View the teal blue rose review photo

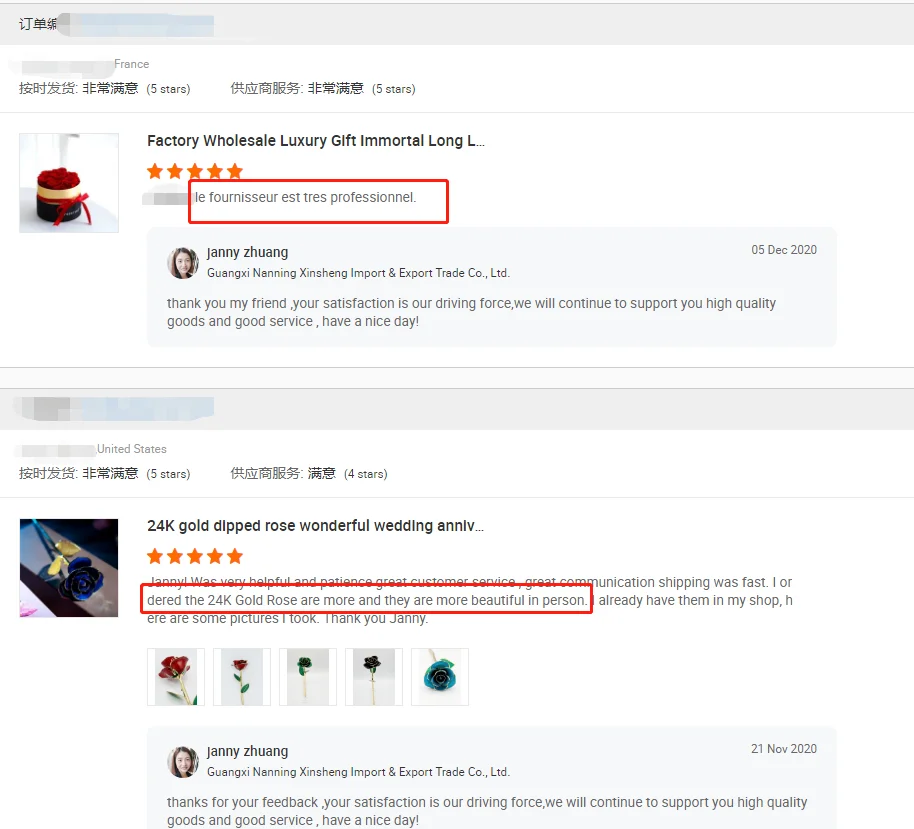pyautogui.click(x=440, y=677)
